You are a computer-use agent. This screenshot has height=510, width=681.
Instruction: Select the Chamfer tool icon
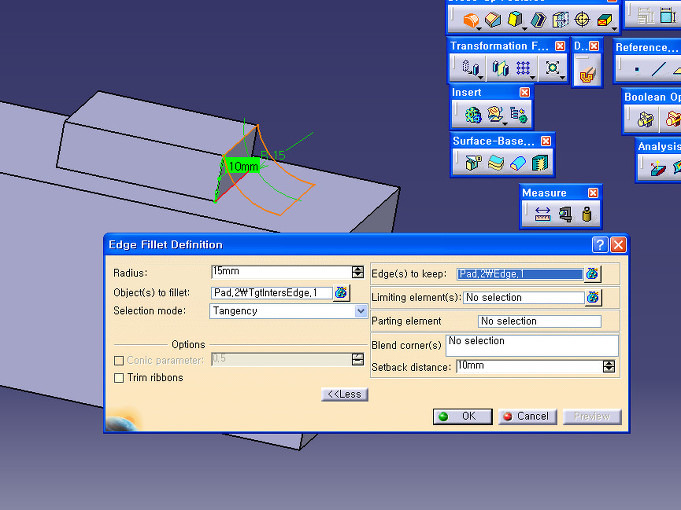click(493, 20)
